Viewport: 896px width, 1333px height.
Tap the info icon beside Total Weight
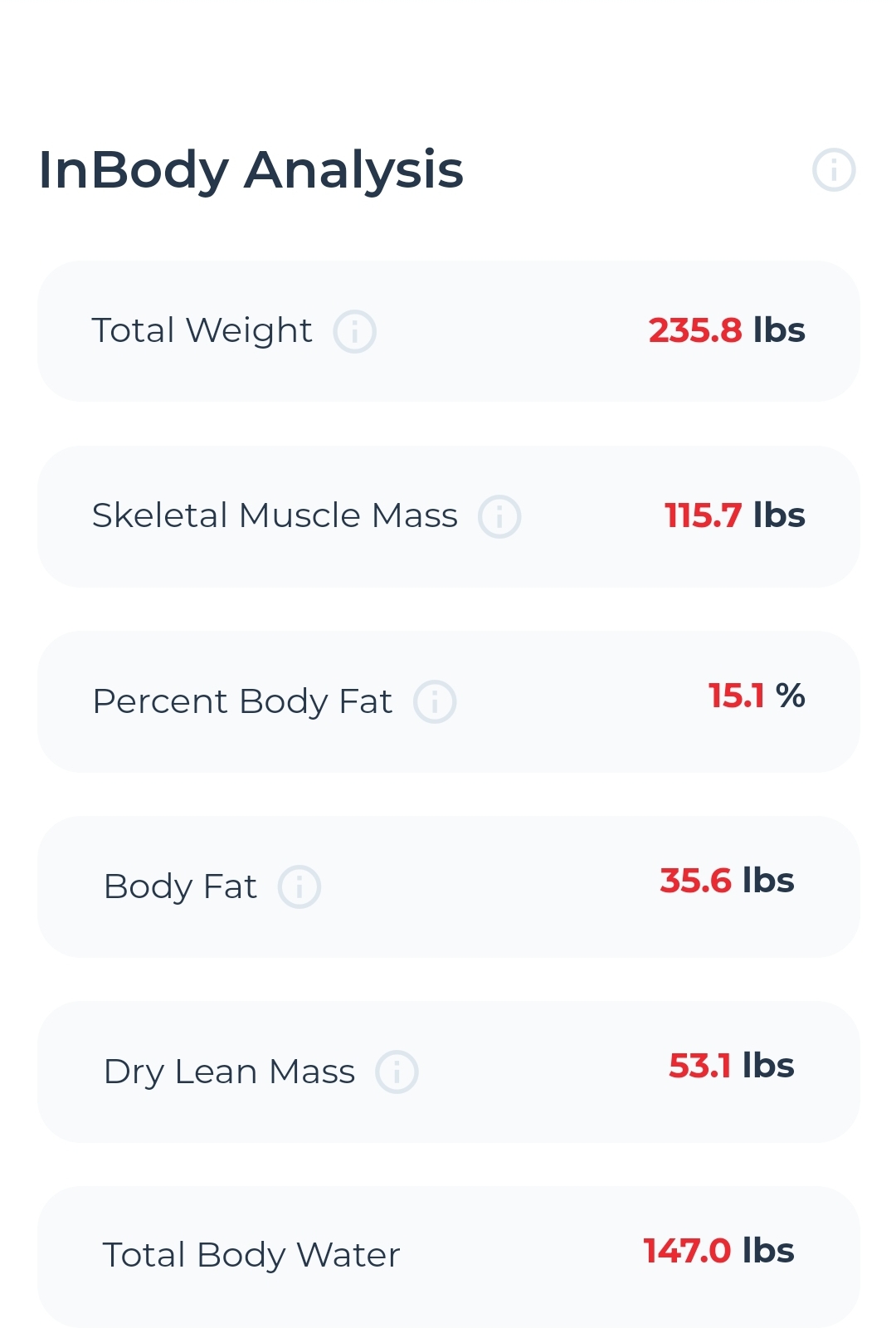pyautogui.click(x=354, y=332)
